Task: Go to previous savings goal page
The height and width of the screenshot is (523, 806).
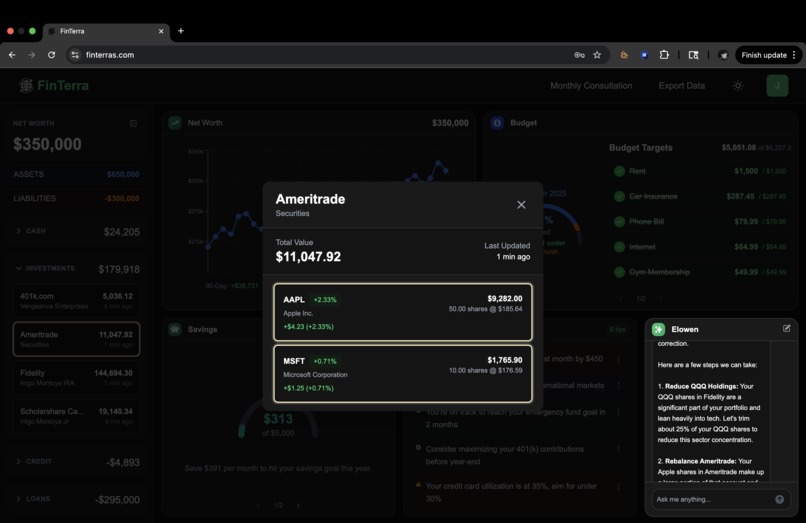Action: [259, 506]
